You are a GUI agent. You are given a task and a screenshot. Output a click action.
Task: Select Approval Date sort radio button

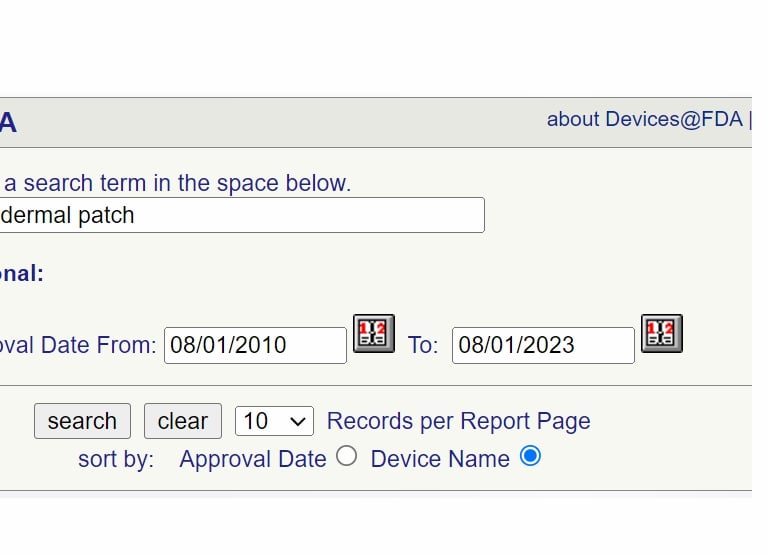pyautogui.click(x=346, y=456)
